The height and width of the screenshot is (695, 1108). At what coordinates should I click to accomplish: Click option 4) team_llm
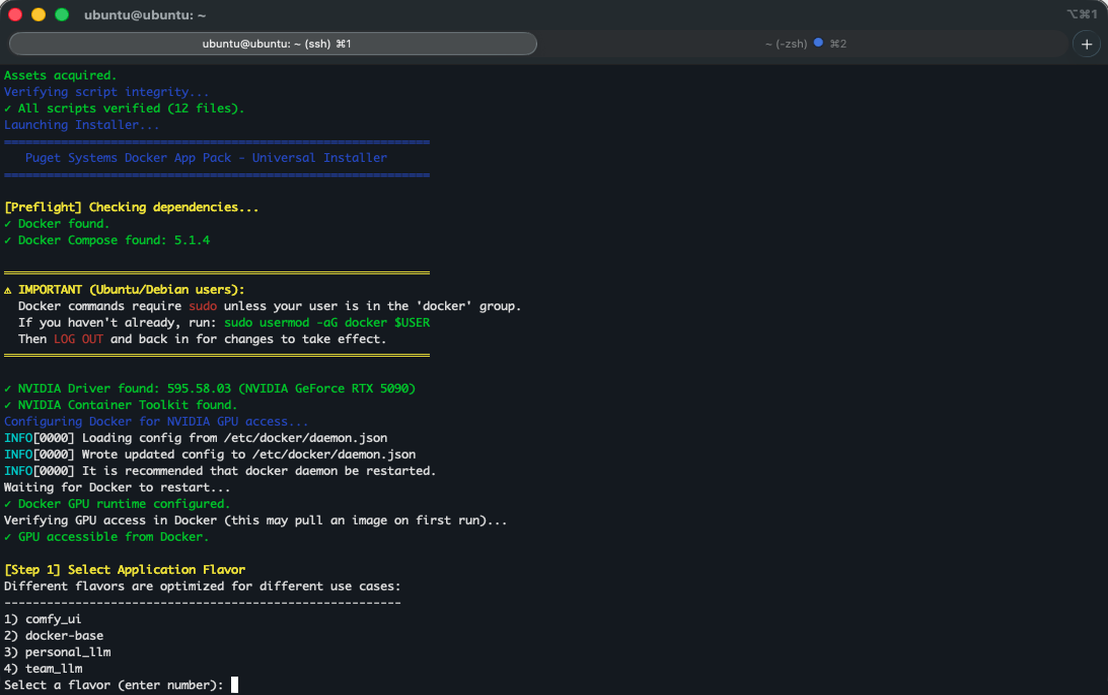[43, 668]
